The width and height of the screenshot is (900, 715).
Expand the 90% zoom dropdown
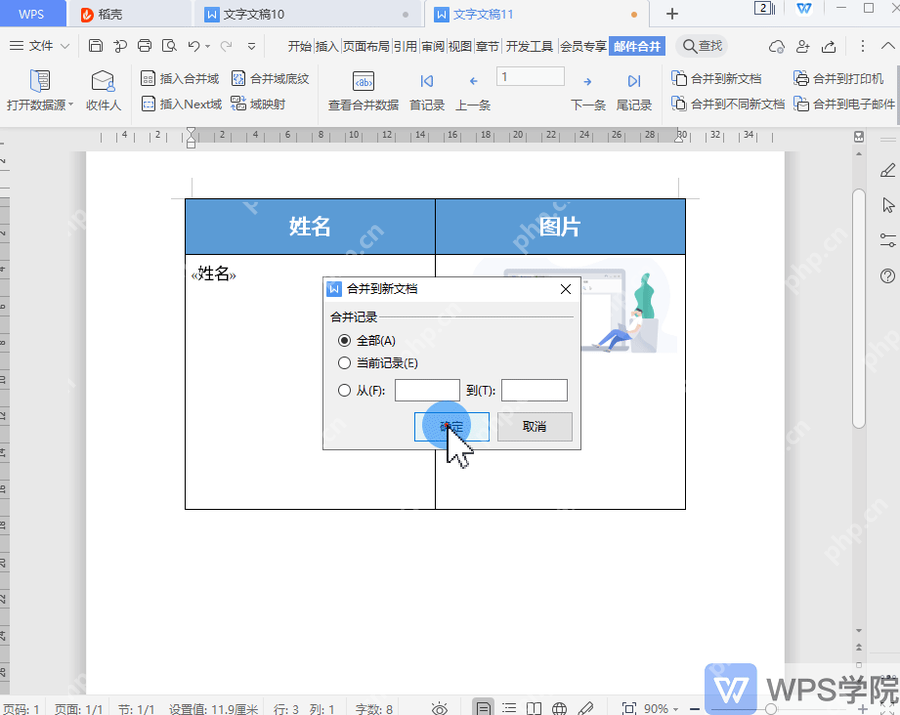pyautogui.click(x=676, y=709)
